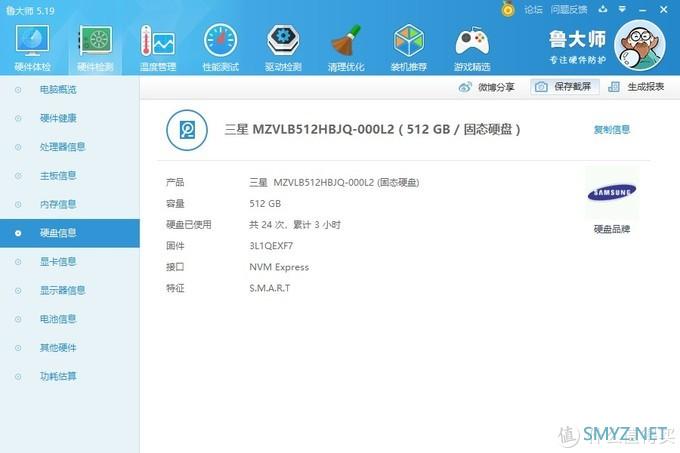This screenshot has height=453, width=680.
Task: Click the 保存截屏 save screenshot button
Action: coord(564,87)
